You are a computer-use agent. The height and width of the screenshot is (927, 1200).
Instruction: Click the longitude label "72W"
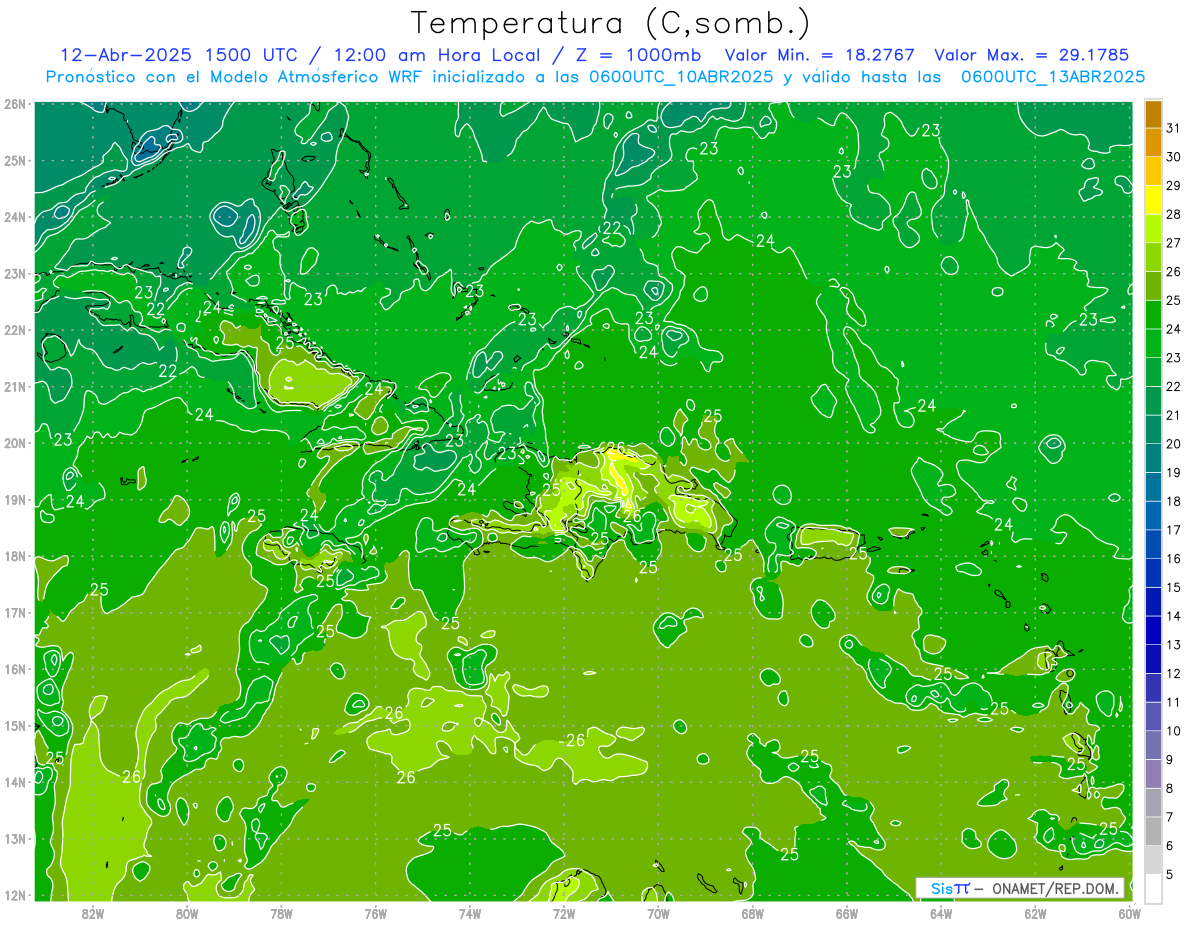(564, 913)
